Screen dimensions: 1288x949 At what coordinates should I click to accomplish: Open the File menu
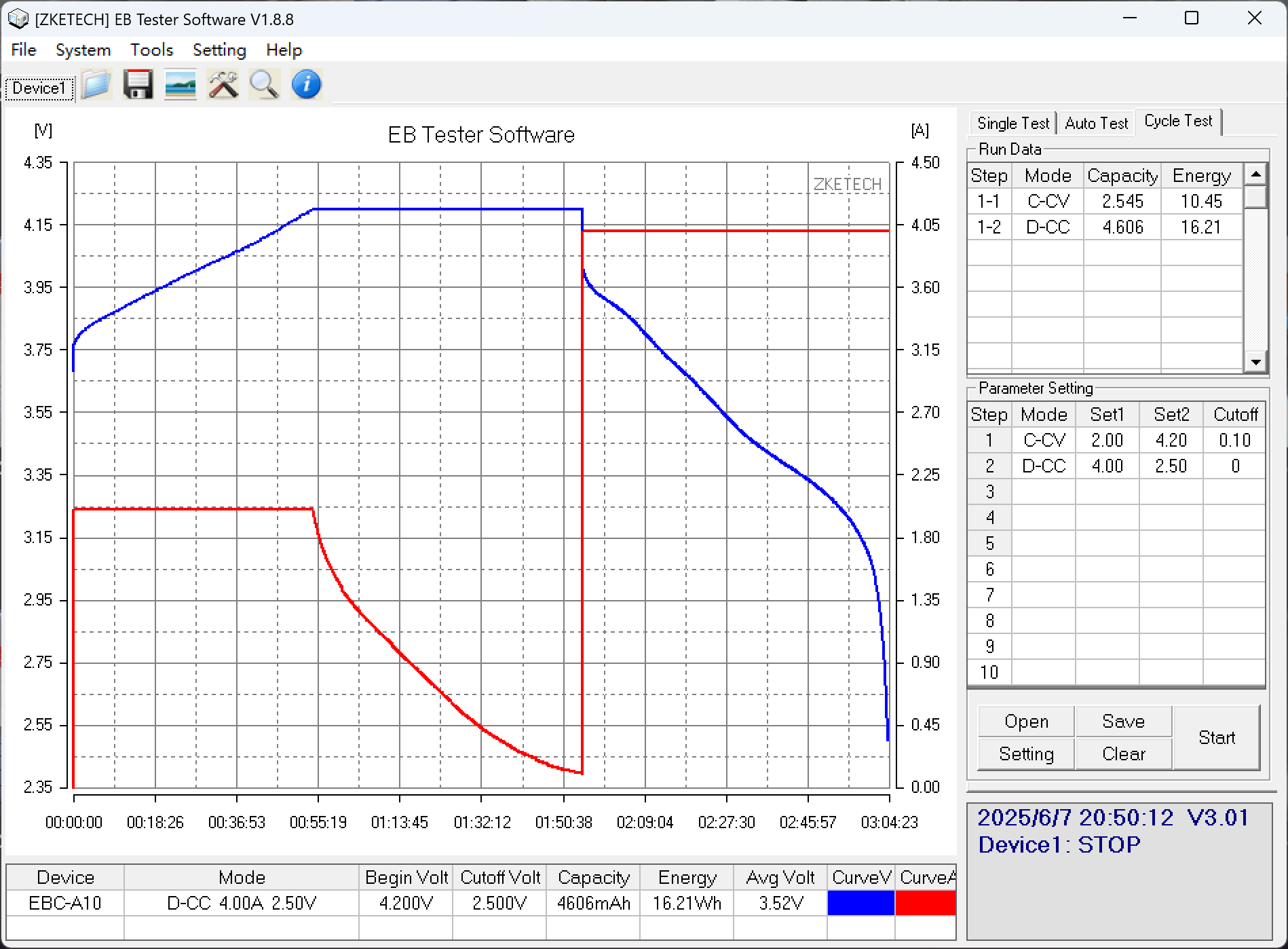point(24,50)
